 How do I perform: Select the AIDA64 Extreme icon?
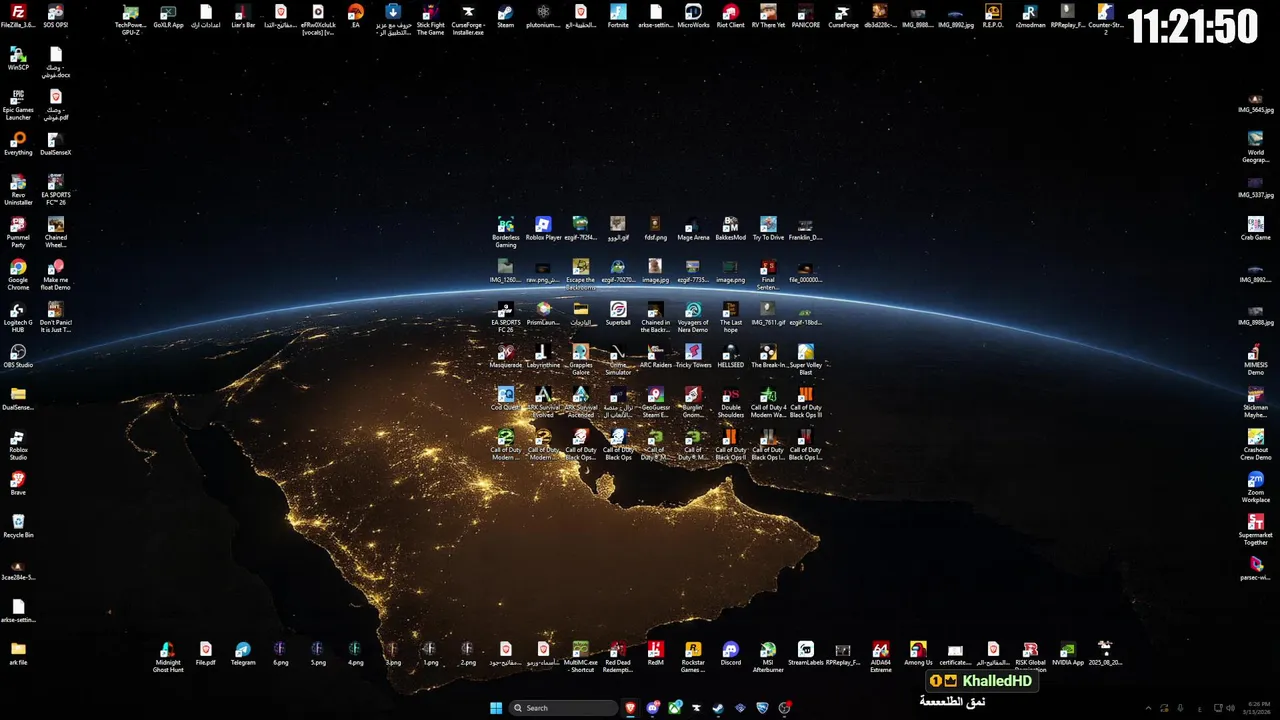pos(881,657)
